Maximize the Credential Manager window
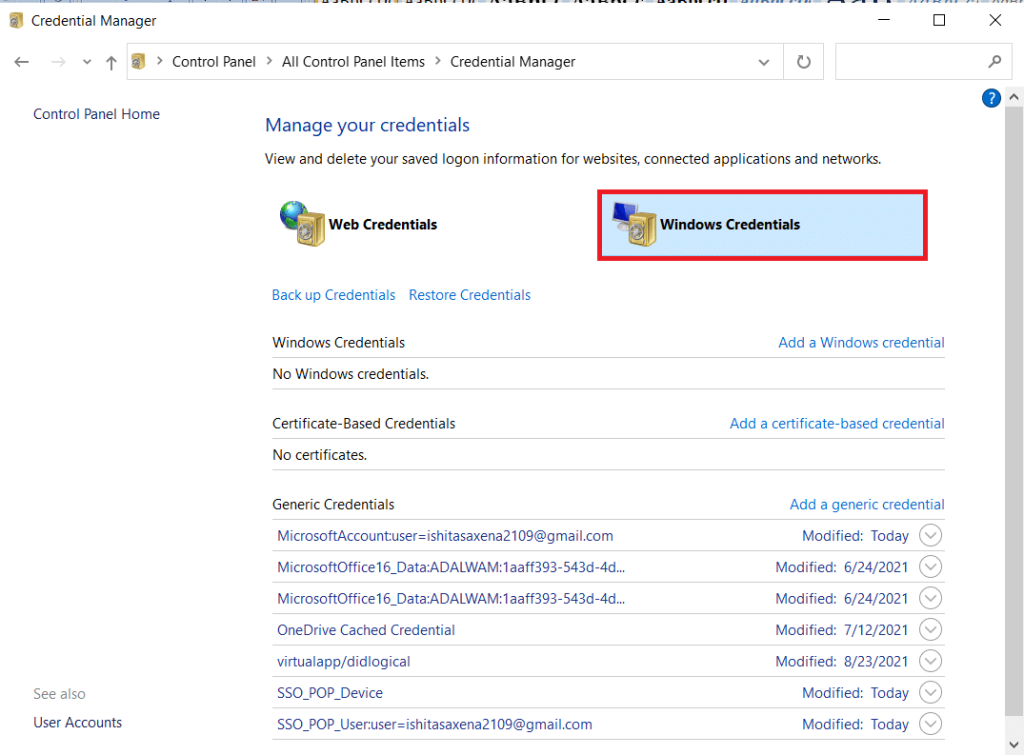This screenshot has width=1024, height=755. 939,20
